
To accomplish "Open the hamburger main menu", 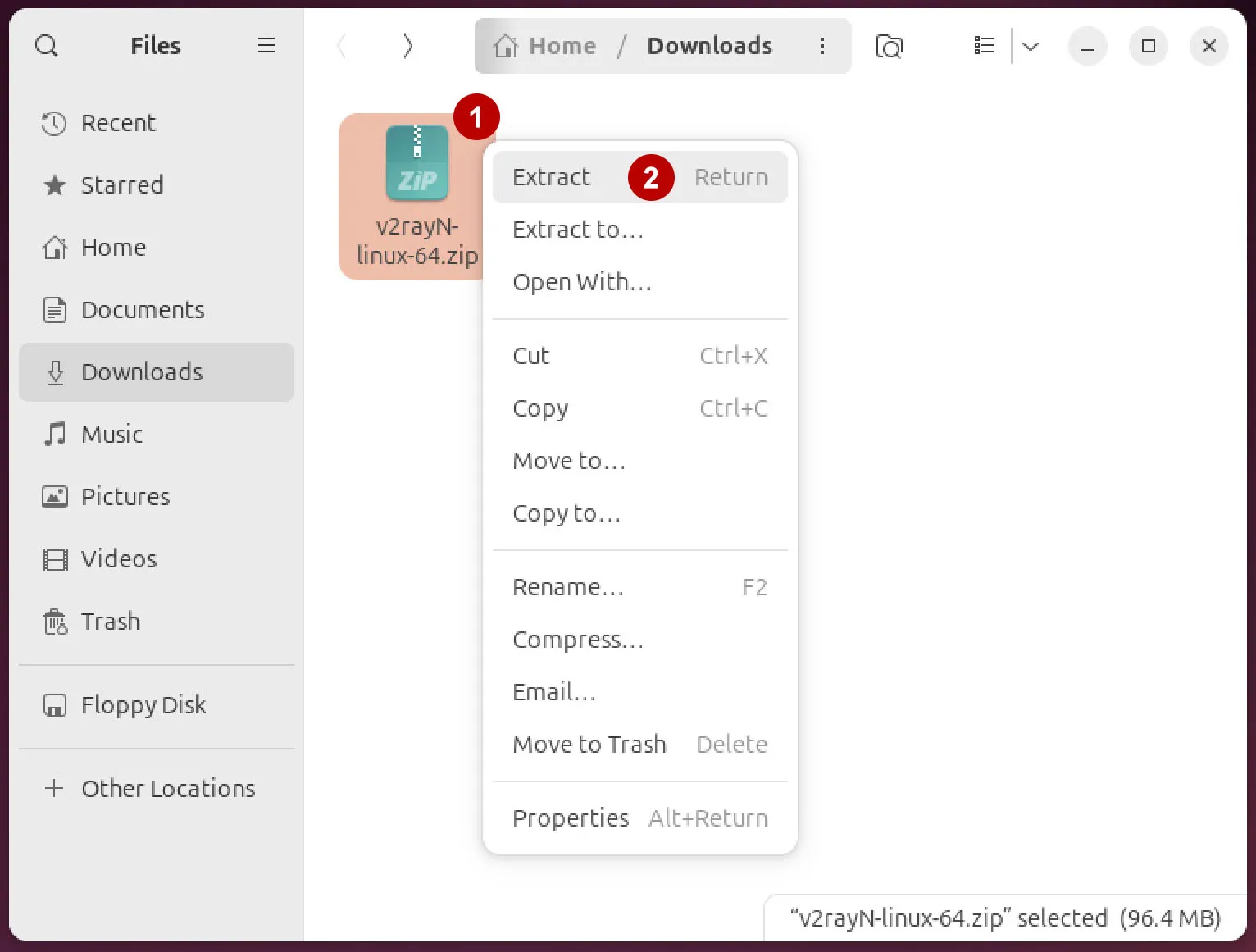I will tap(266, 46).
